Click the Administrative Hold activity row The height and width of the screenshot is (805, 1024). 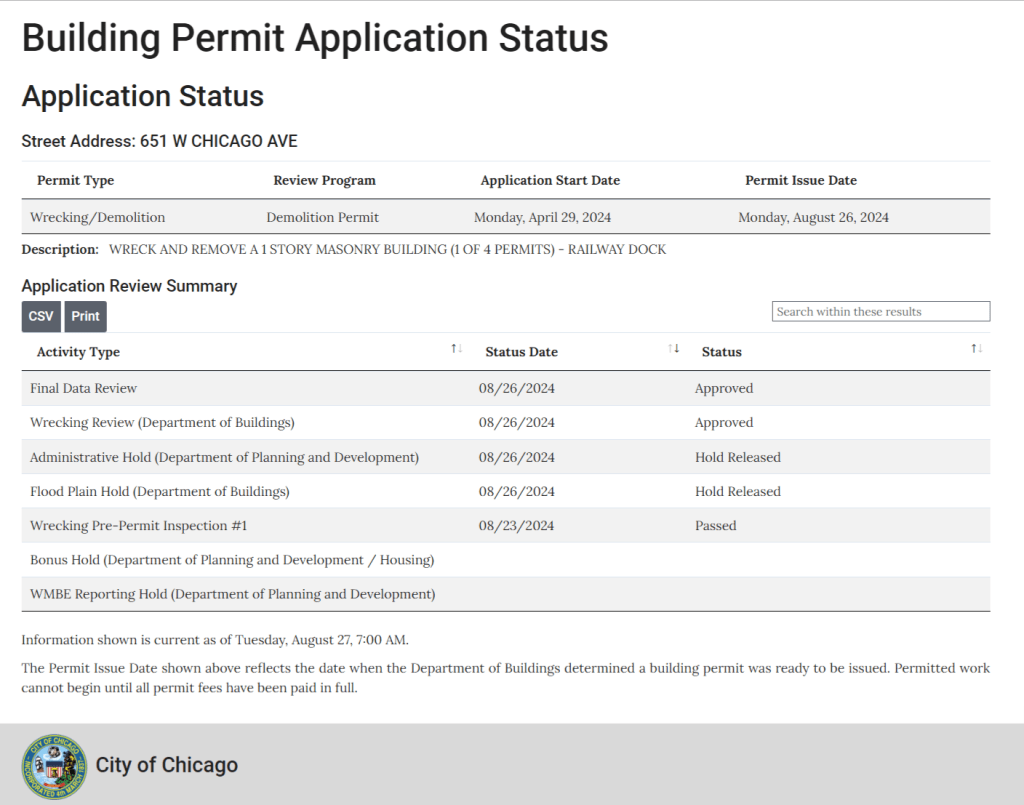pyautogui.click(x=224, y=457)
